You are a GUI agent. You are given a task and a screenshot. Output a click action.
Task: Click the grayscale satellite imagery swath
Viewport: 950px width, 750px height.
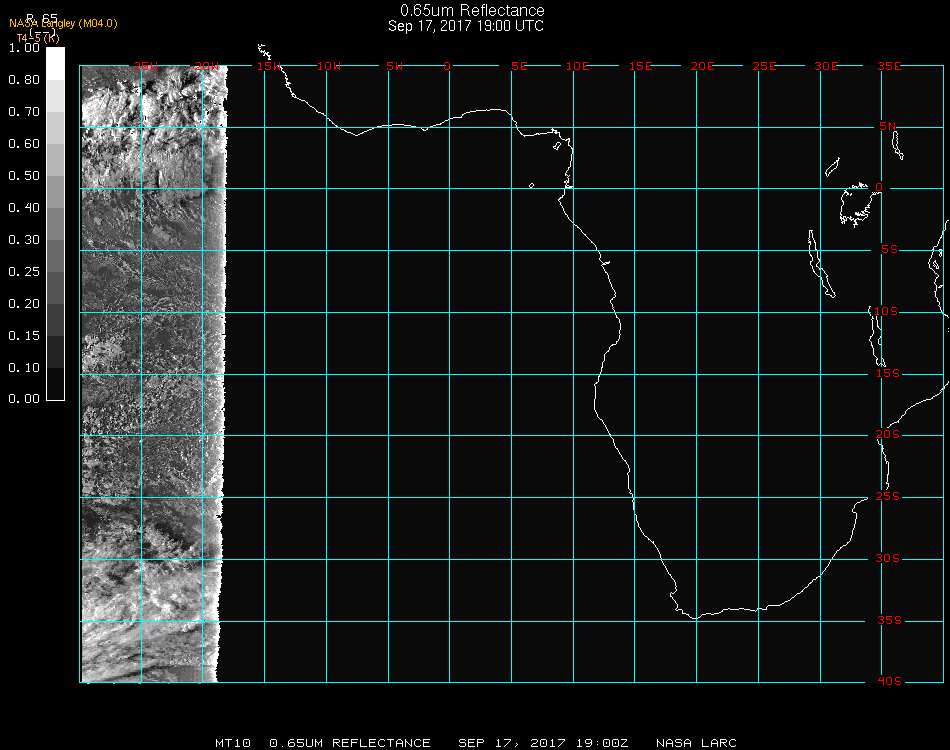tap(153, 374)
